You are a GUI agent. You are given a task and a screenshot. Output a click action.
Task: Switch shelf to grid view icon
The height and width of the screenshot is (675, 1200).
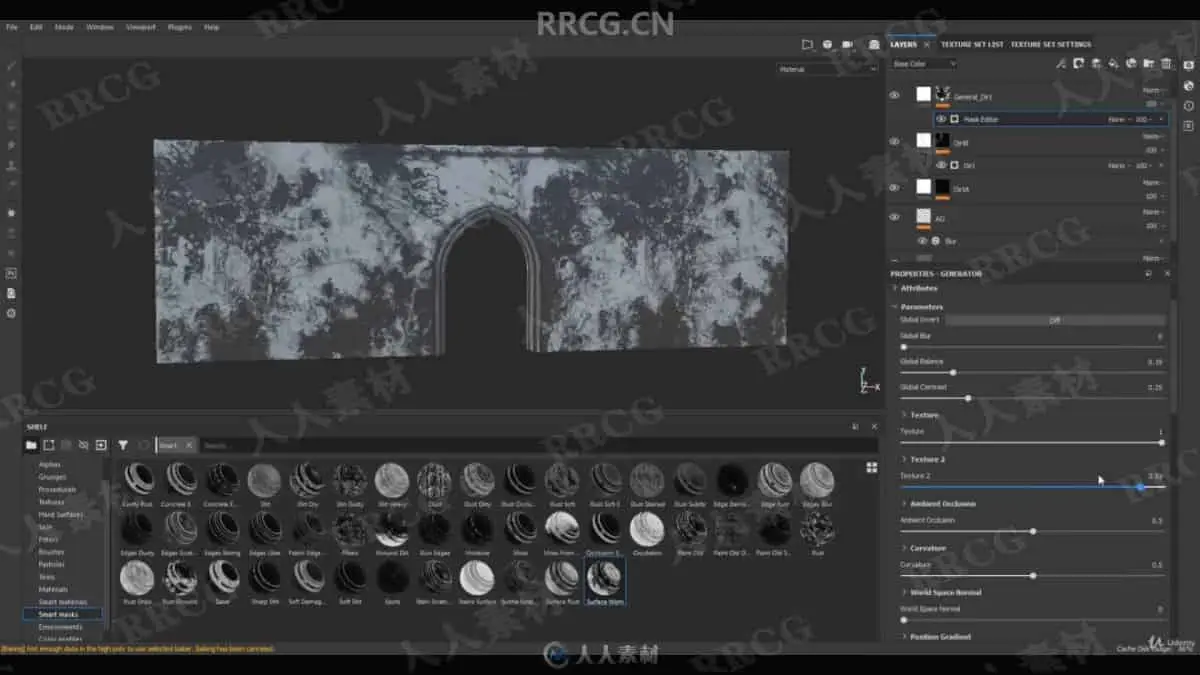pos(872,467)
